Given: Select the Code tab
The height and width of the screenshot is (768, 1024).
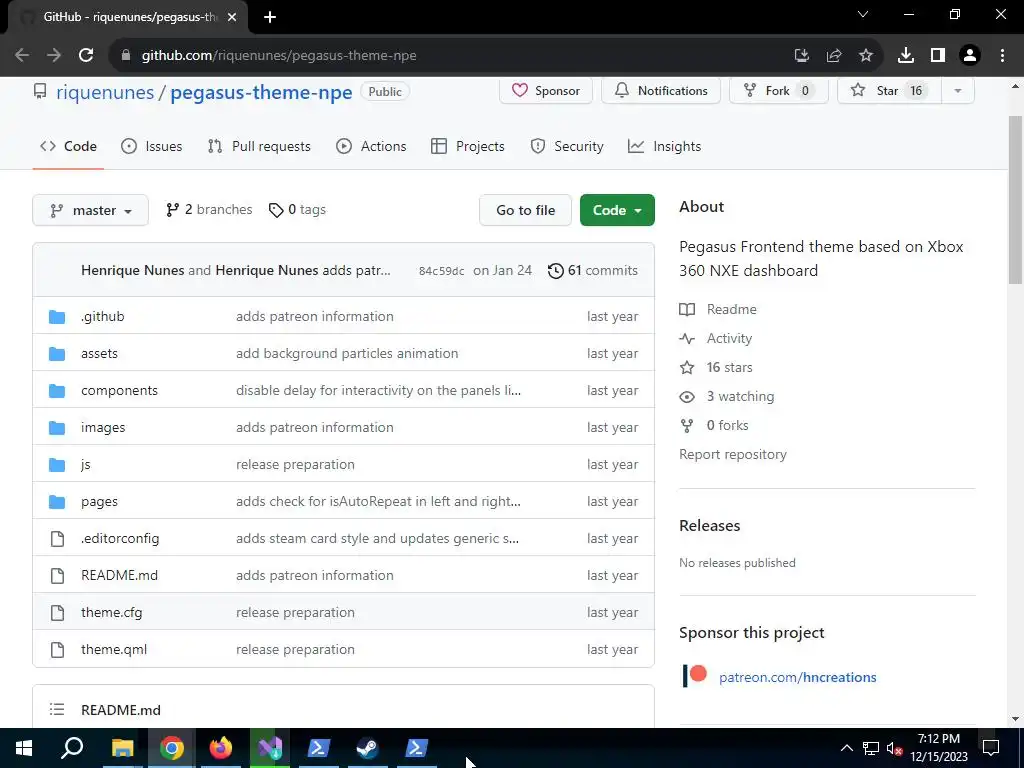Looking at the screenshot, I should [68, 146].
